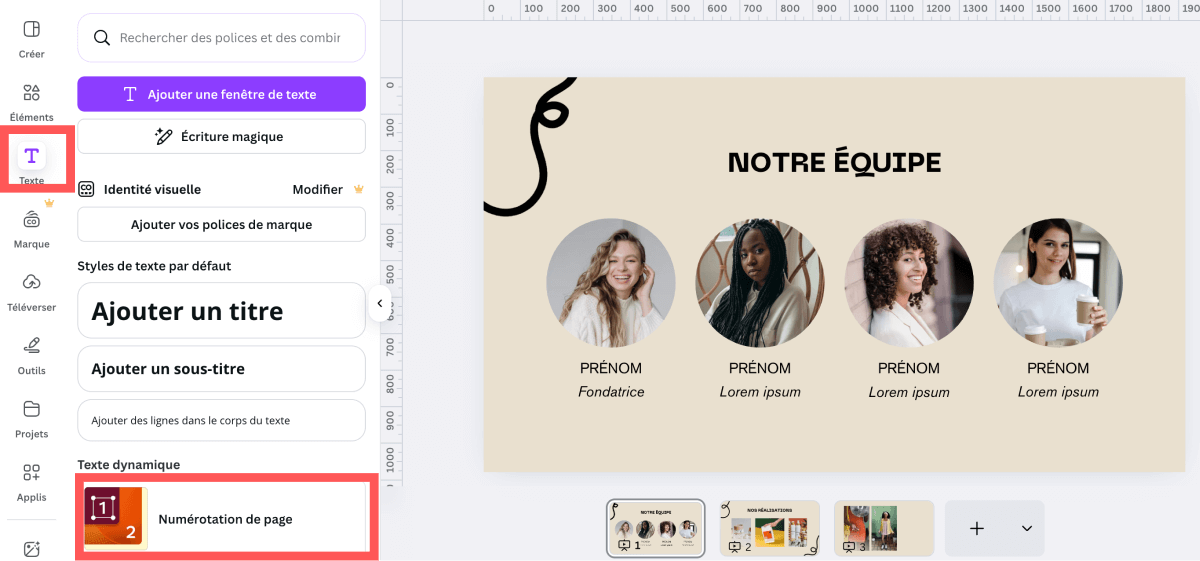The width and height of the screenshot is (1200, 561).
Task: Click Ajouter vos polices de marque
Action: pos(221,225)
